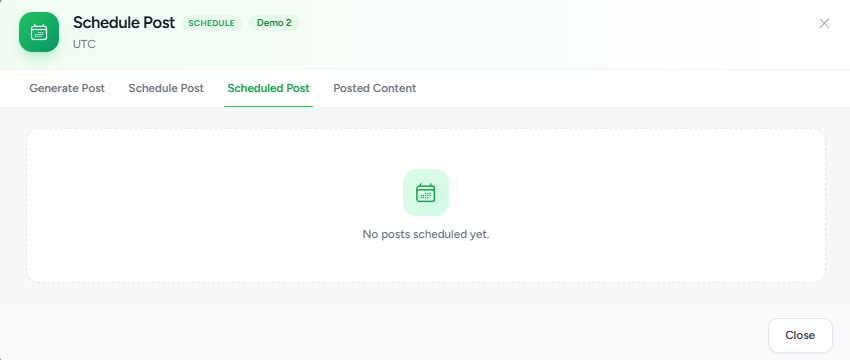Click the UTC timezone label
This screenshot has width=850, height=360.
(84, 44)
